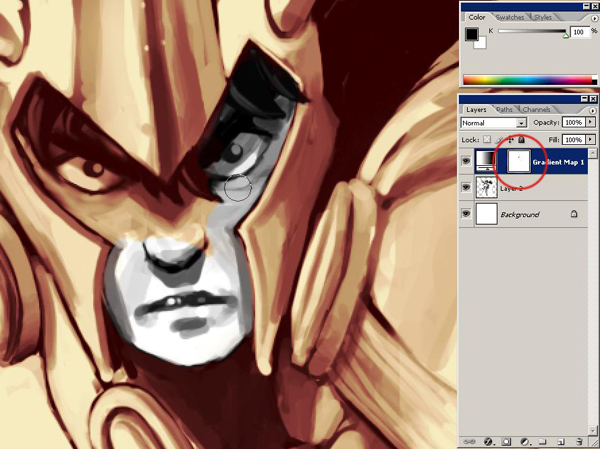The image size is (600, 449).
Task: Click the Opacity value field
Action: [574, 122]
